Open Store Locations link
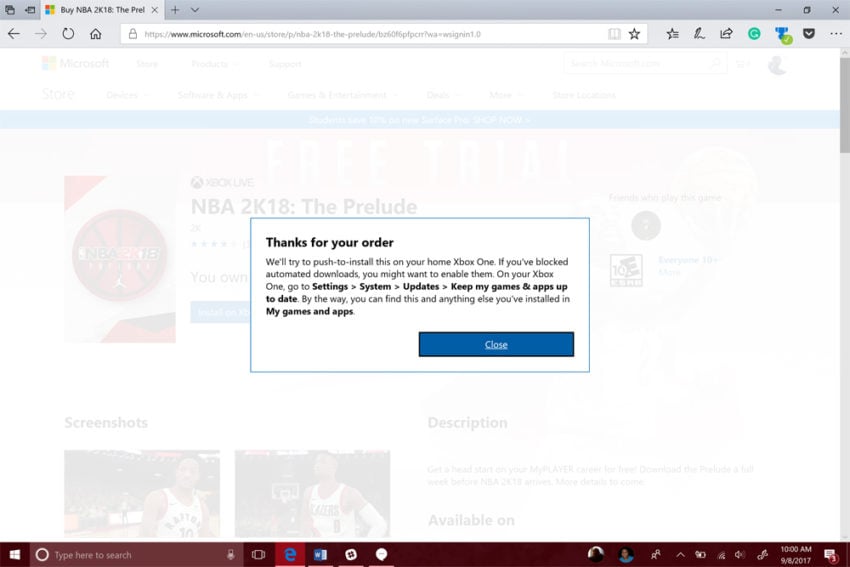Viewport: 850px width, 567px height. [x=584, y=95]
